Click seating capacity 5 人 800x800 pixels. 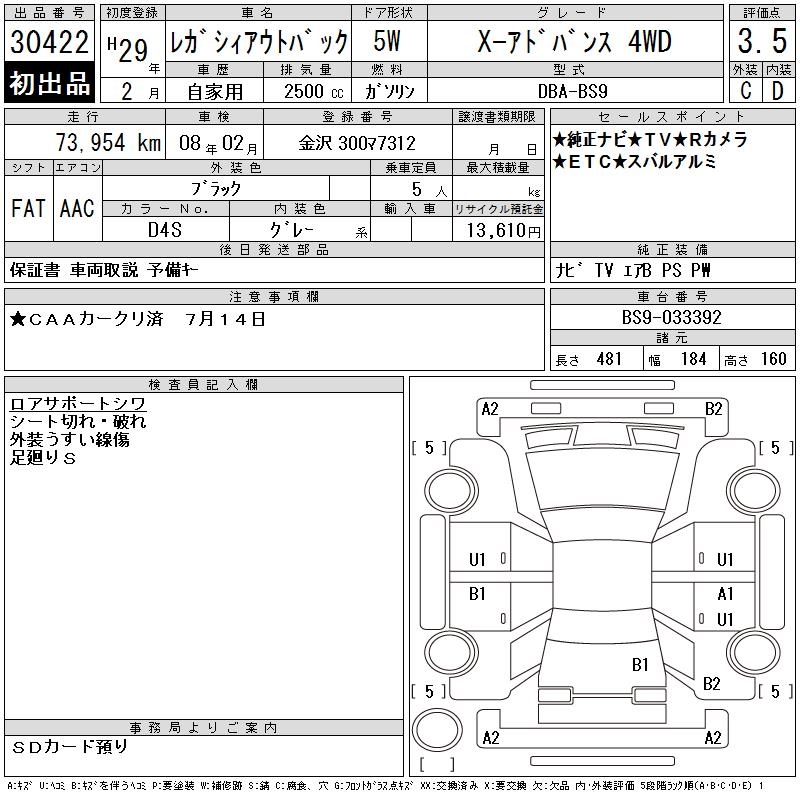click(x=429, y=190)
